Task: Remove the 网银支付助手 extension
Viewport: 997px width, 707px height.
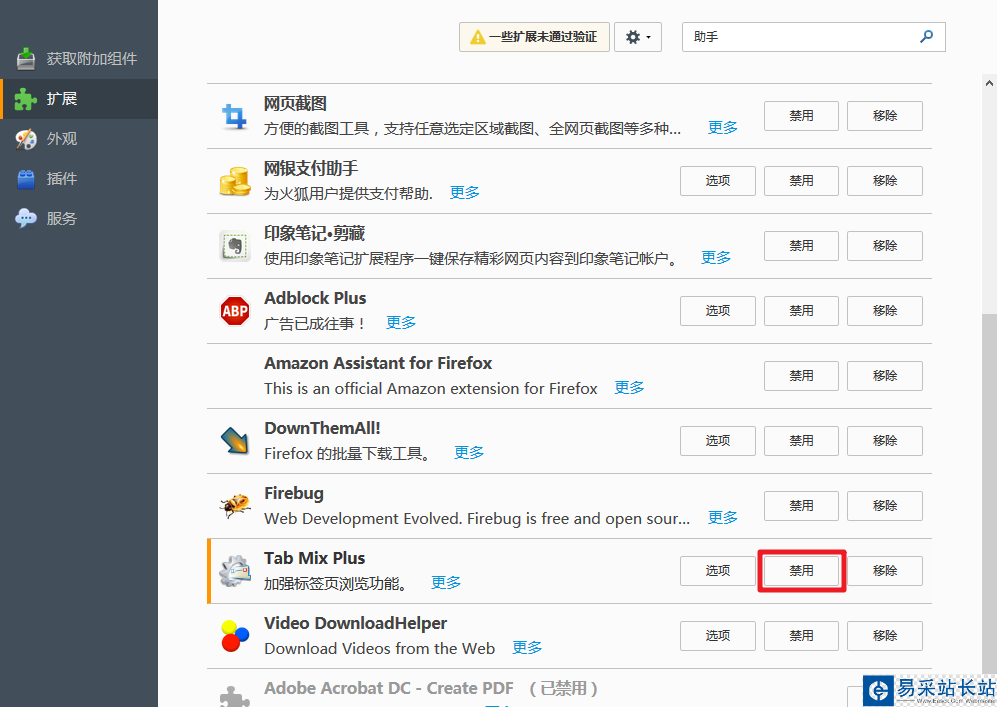Action: [884, 181]
